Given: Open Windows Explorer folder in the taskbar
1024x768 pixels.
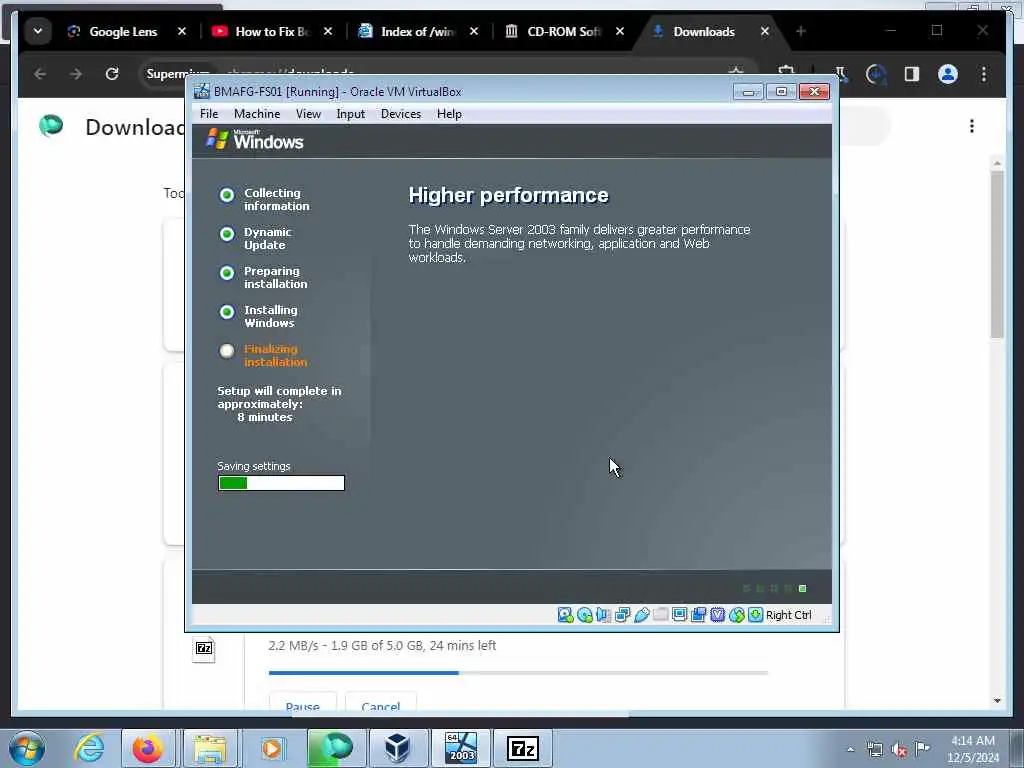Looking at the screenshot, I should [210, 748].
